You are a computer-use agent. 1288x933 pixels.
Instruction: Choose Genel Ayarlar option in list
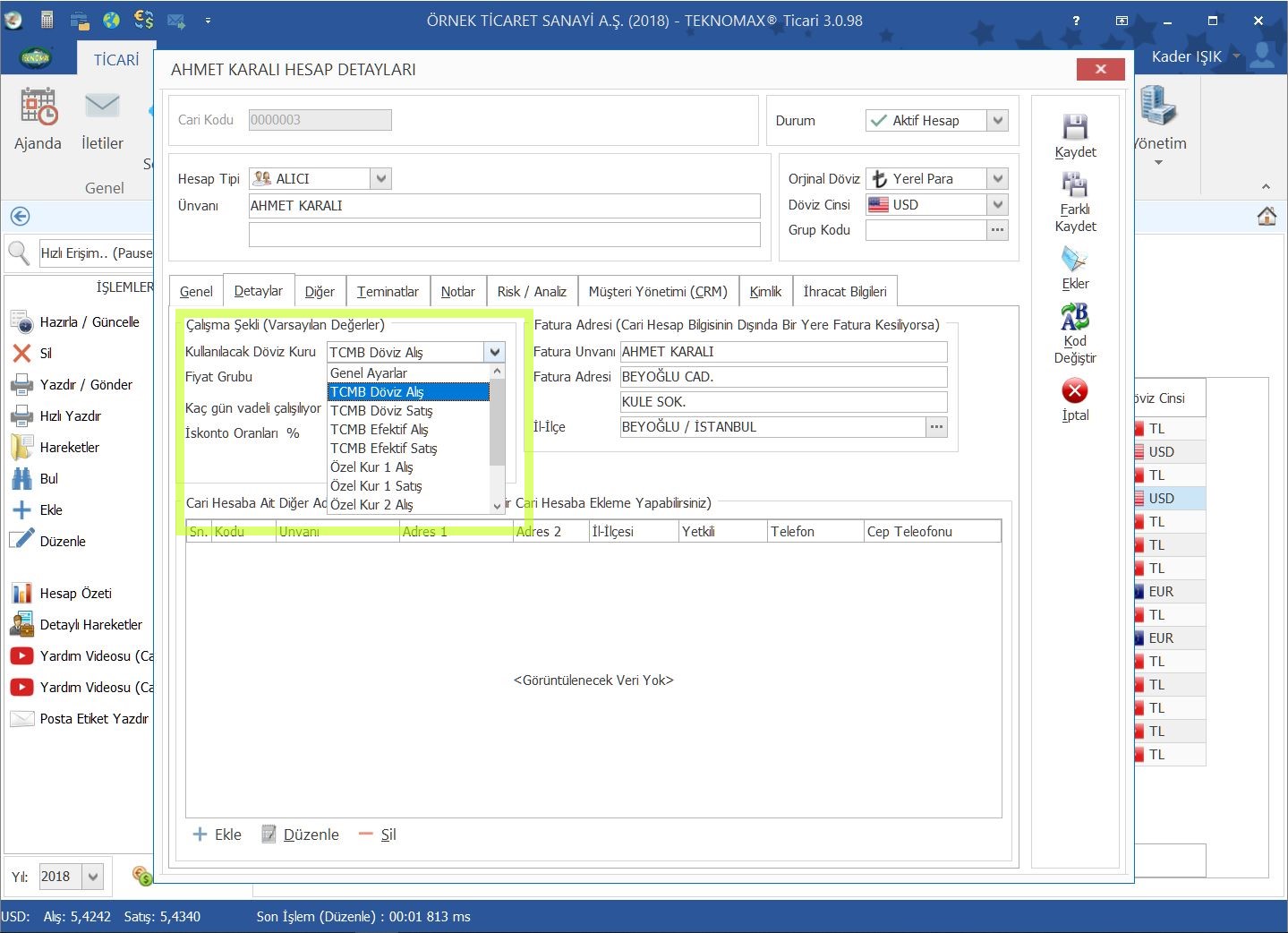point(369,372)
